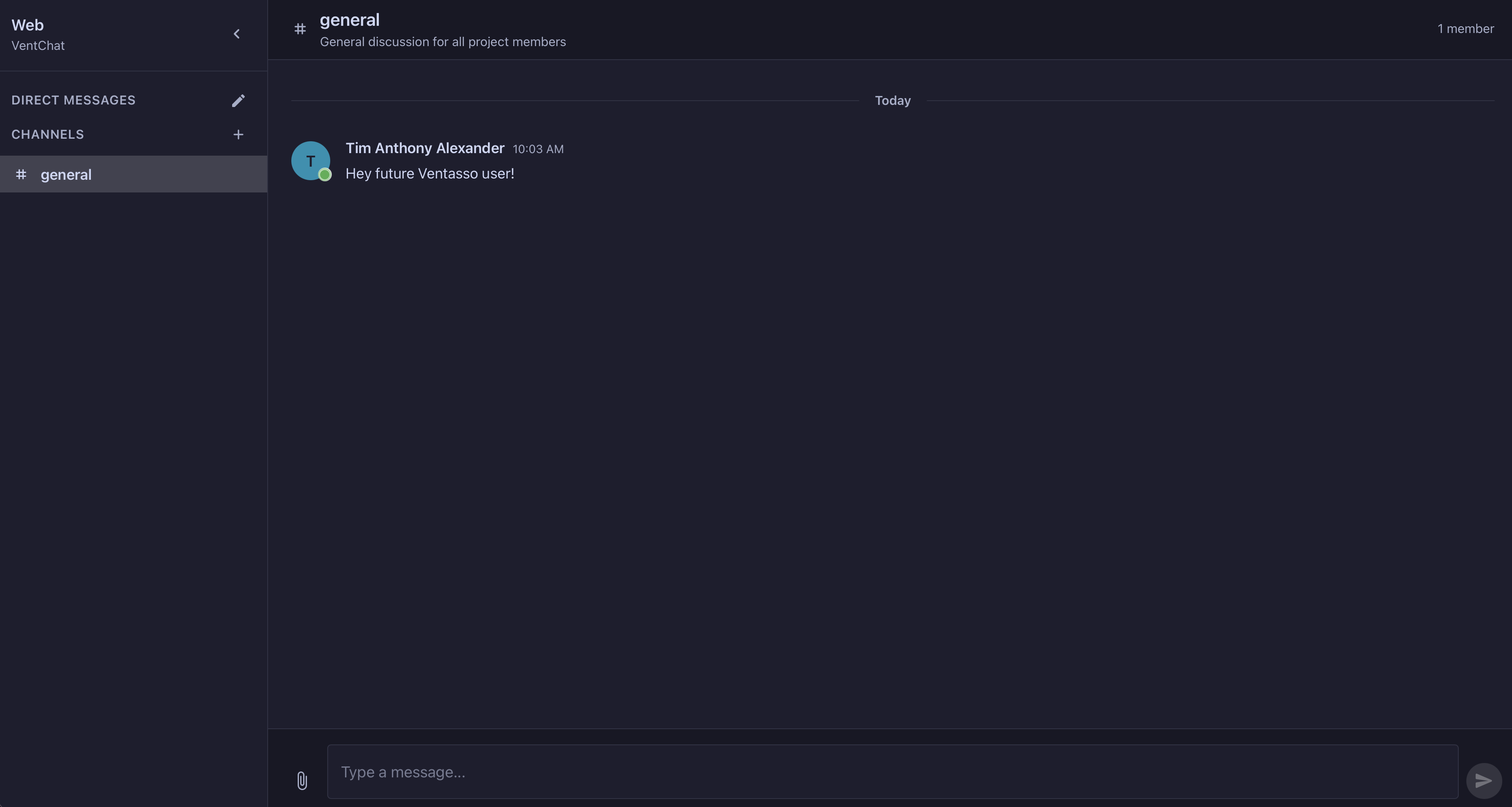Click the 10:03 AM message timestamp

click(x=538, y=149)
